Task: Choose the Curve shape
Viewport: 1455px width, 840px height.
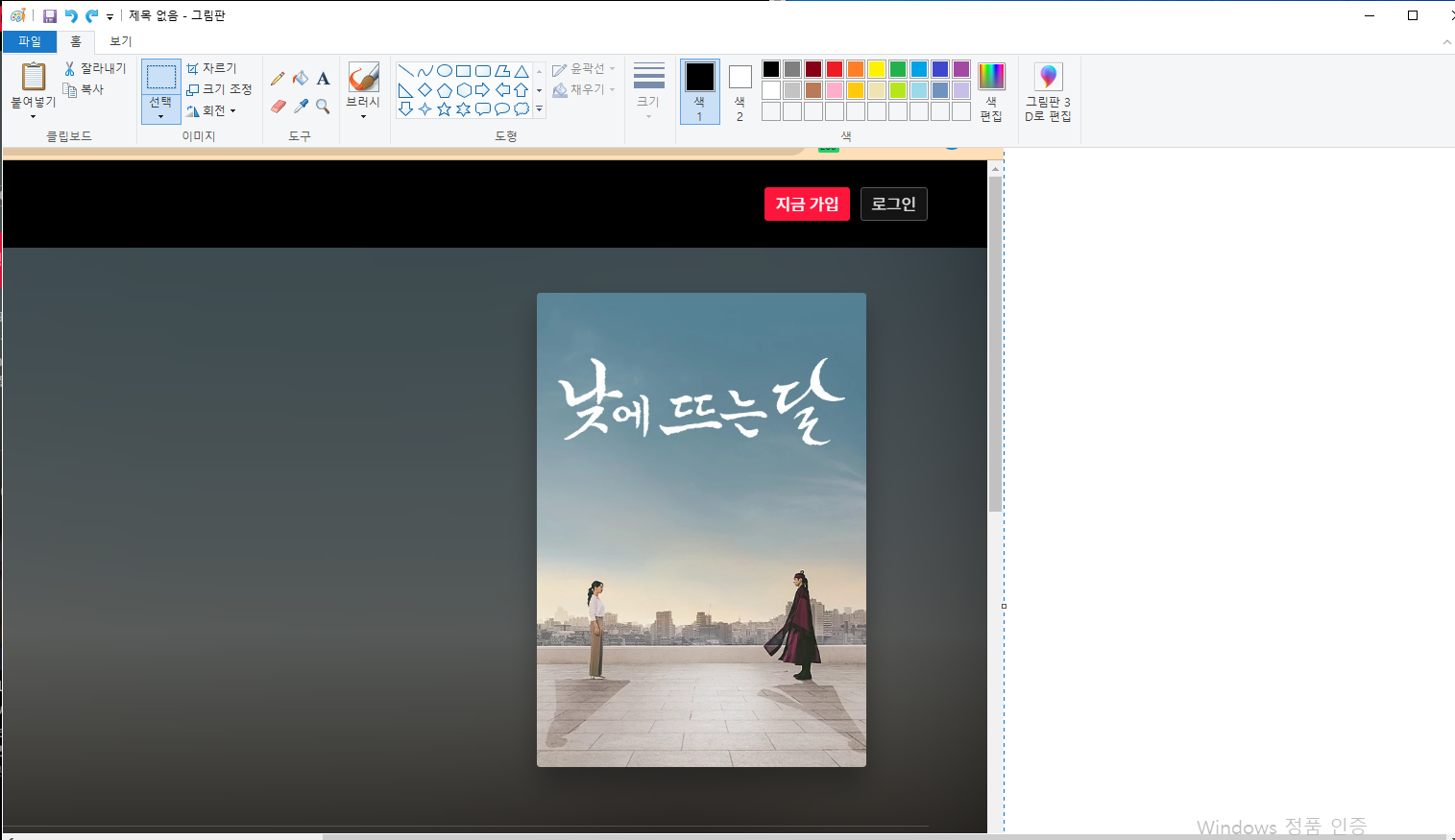Action: (424, 71)
